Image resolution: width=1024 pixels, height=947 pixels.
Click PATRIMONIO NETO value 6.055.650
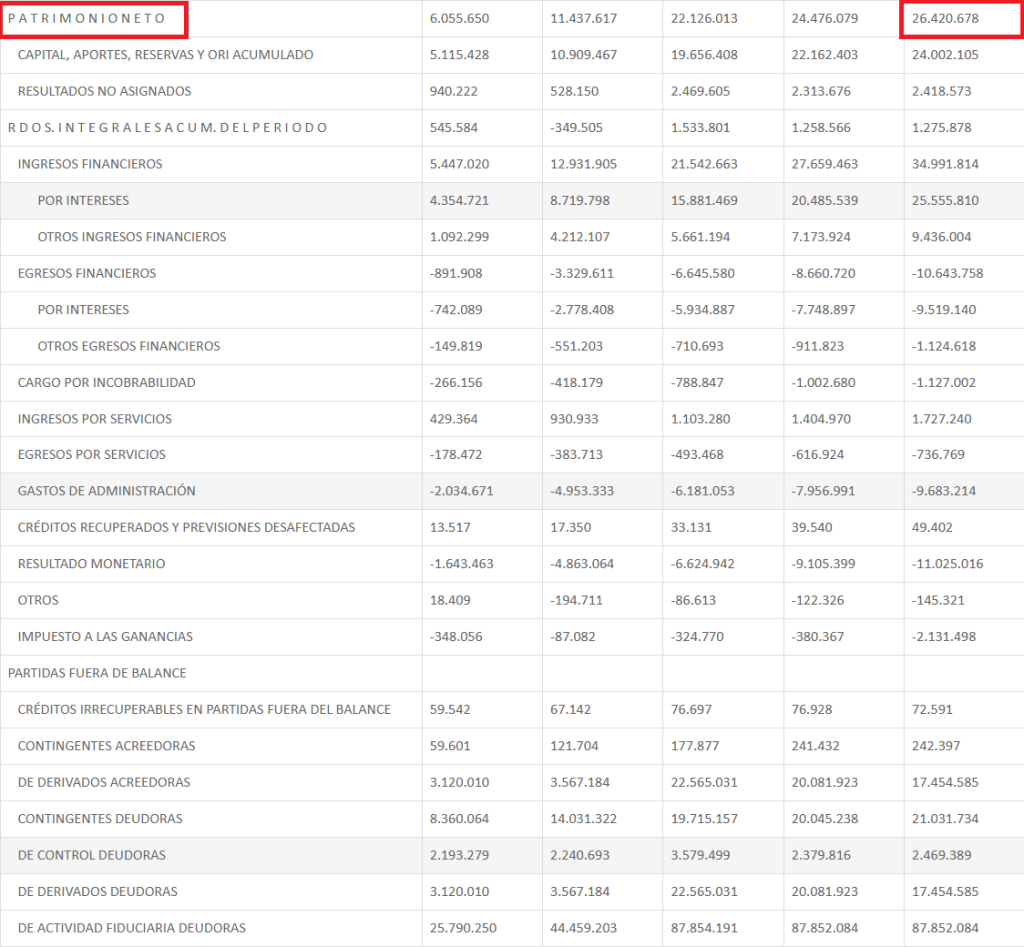459,18
